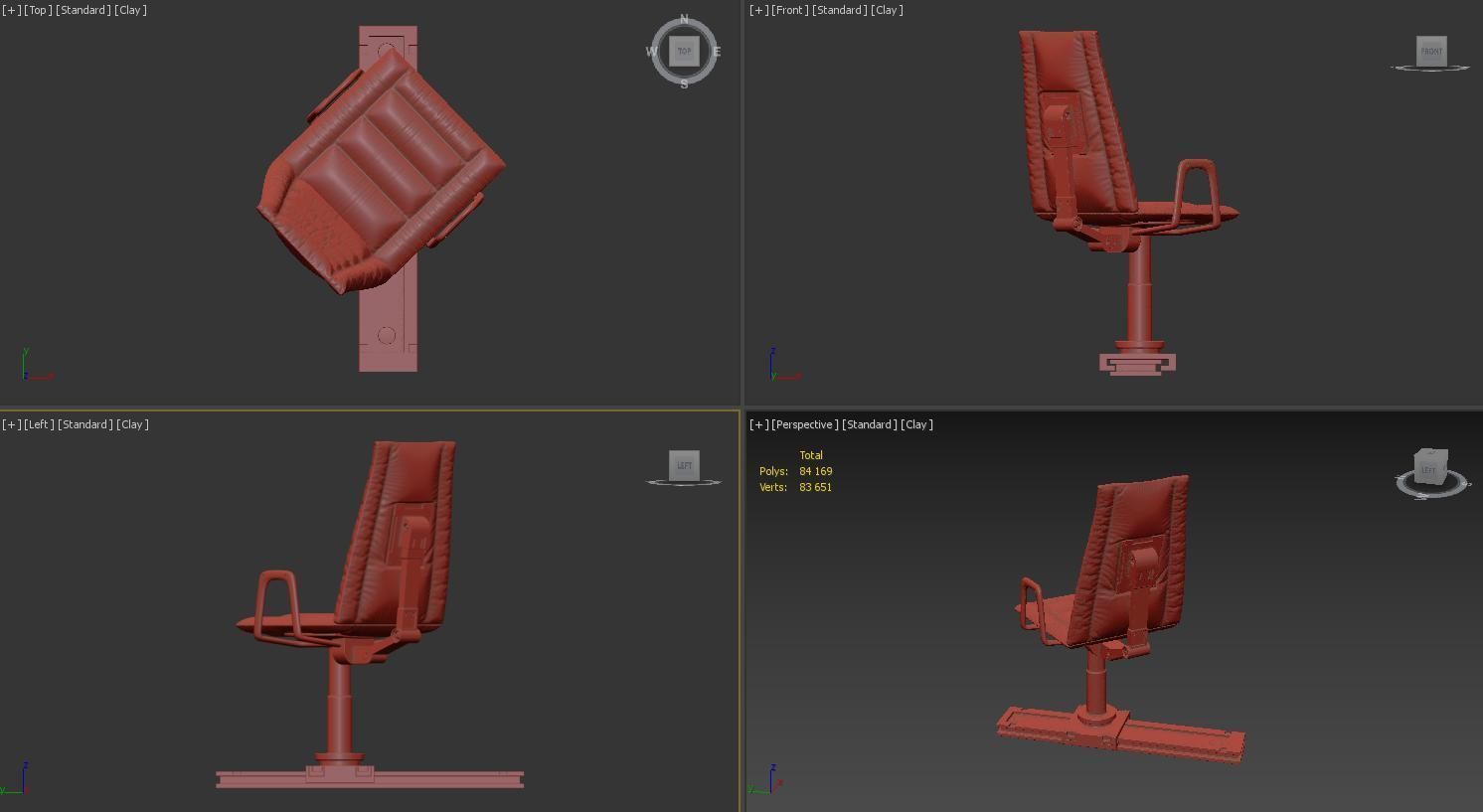Open the [Standard] menu in the Left viewport

coord(85,424)
